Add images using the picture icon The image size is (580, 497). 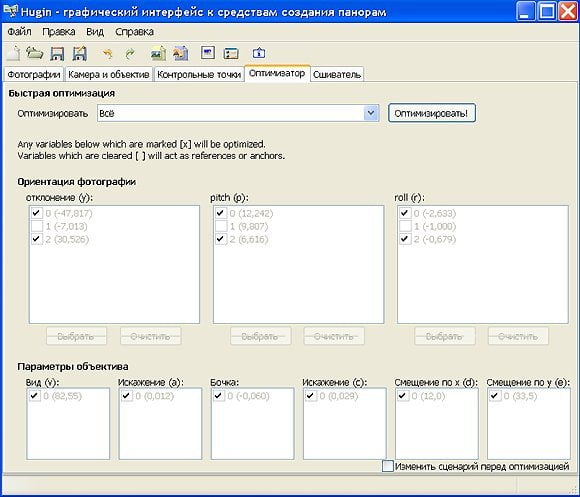pyautogui.click(x=158, y=54)
